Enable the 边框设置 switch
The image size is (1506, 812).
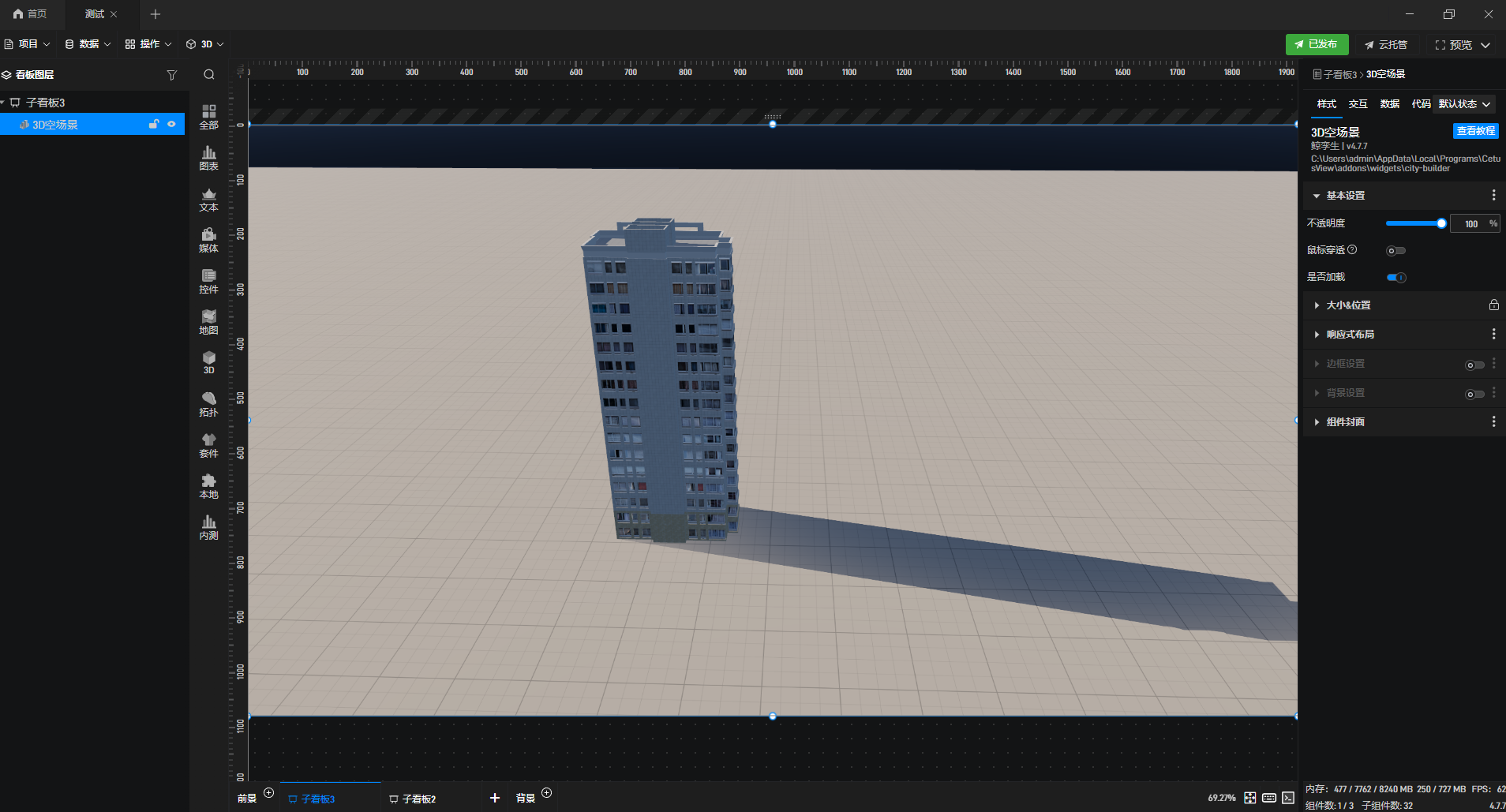pos(1474,365)
